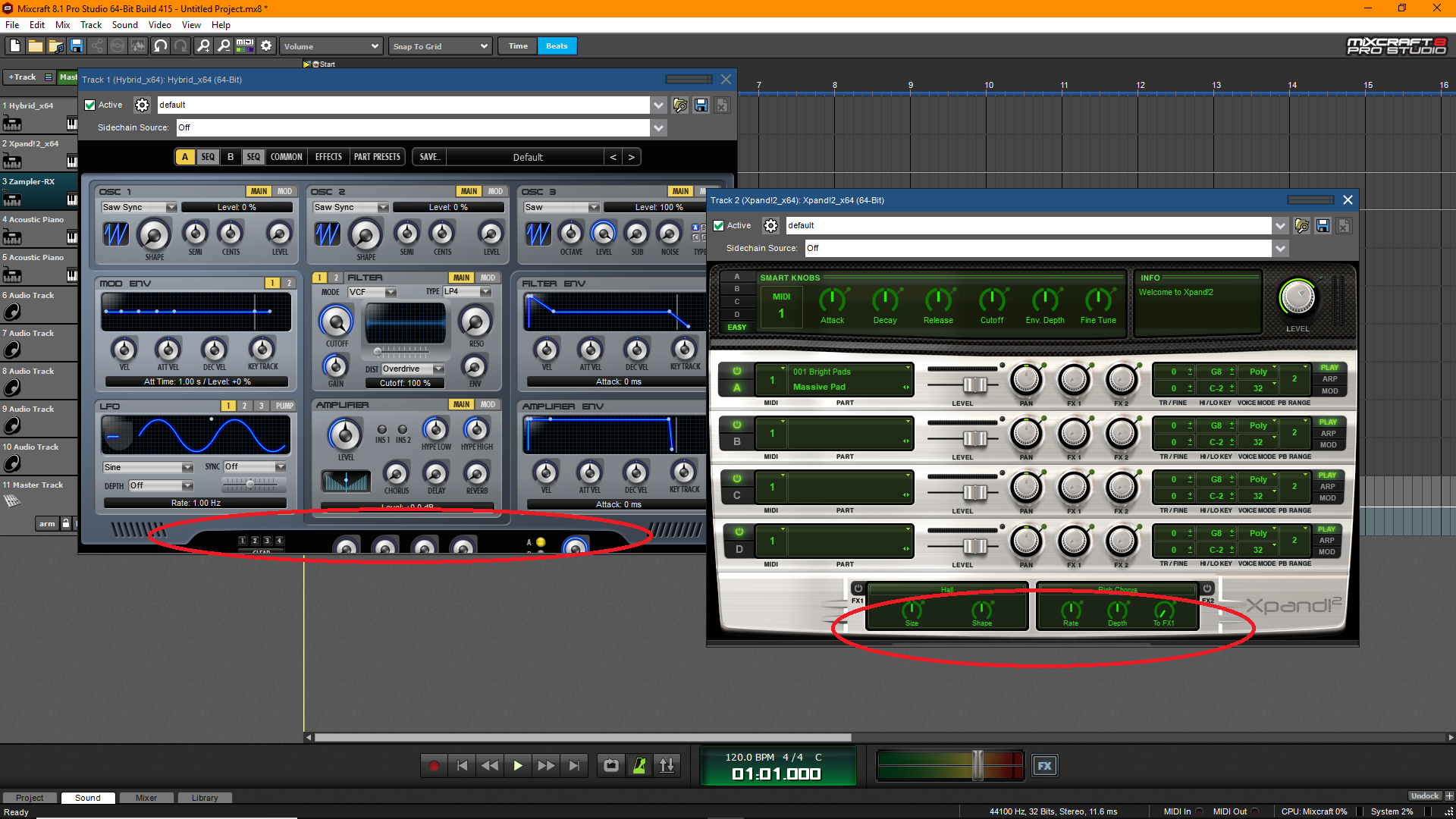Open the Hybrid EFFECTS tab

pyautogui.click(x=328, y=157)
